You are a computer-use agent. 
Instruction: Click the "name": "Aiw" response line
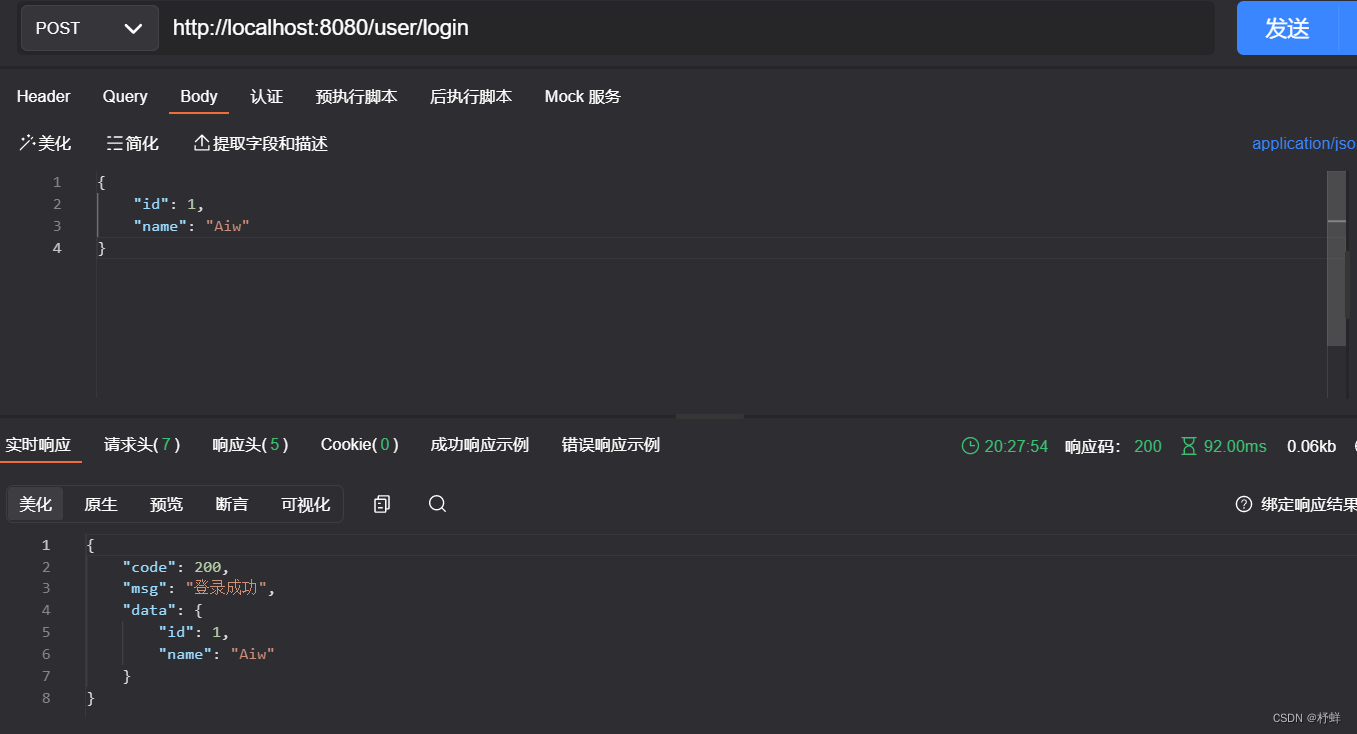pos(216,654)
